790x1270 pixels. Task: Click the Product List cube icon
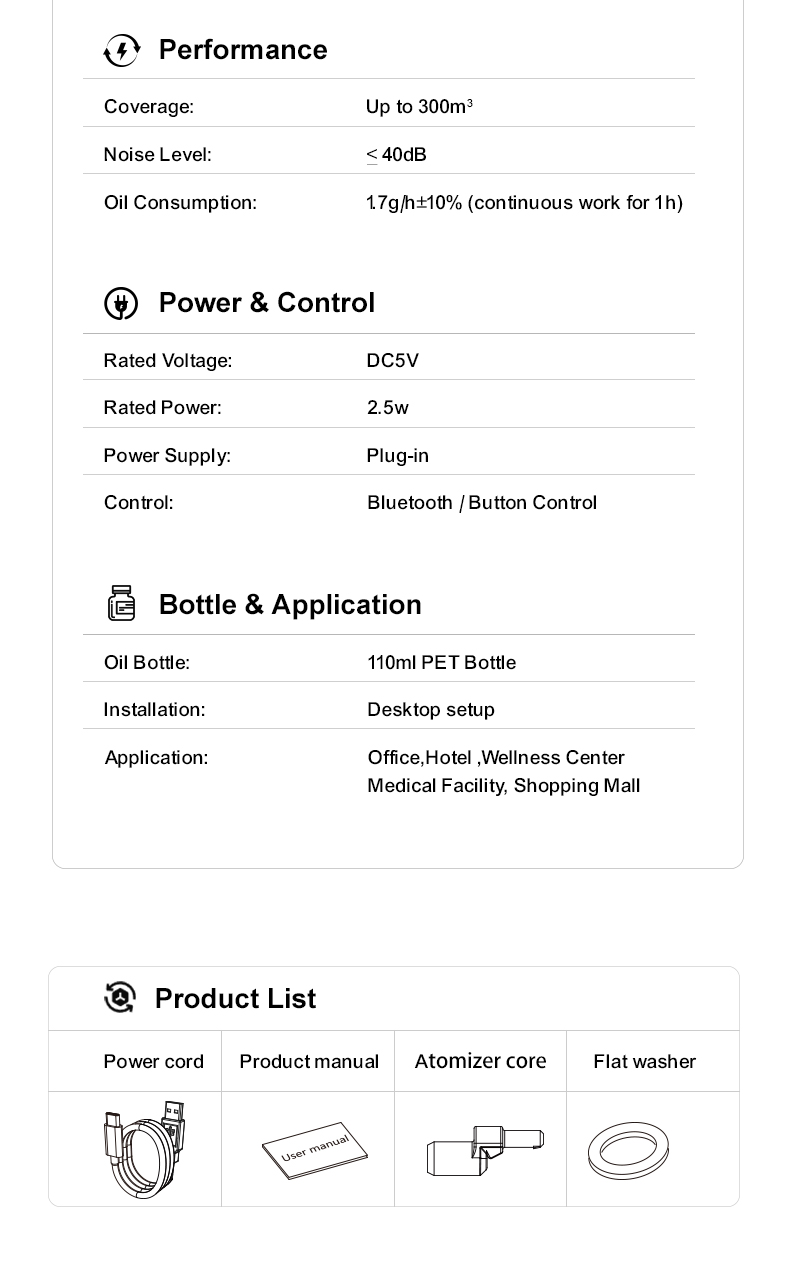[120, 997]
